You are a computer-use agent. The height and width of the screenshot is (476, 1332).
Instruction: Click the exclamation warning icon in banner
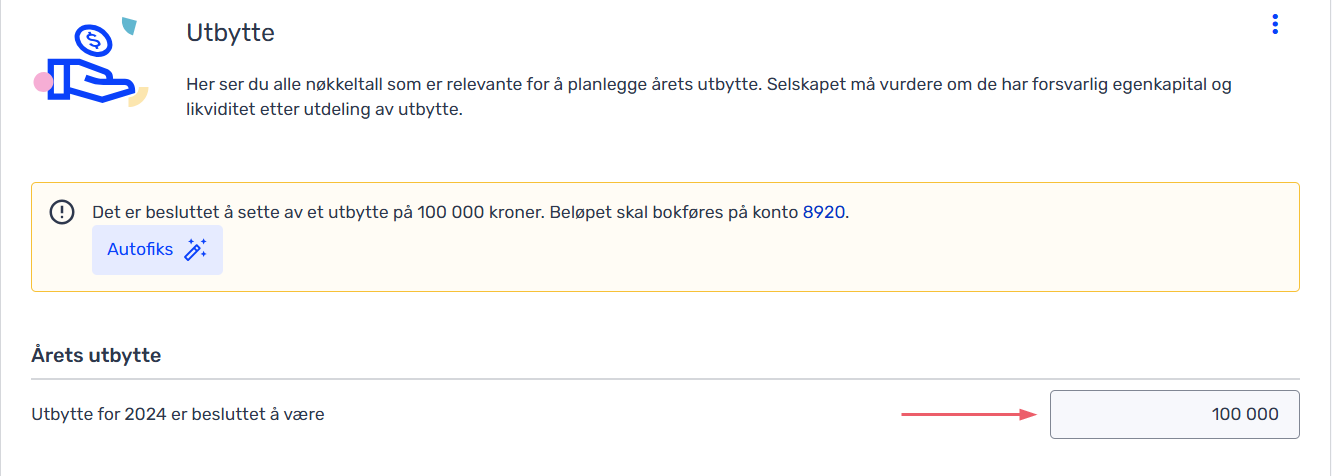63,212
